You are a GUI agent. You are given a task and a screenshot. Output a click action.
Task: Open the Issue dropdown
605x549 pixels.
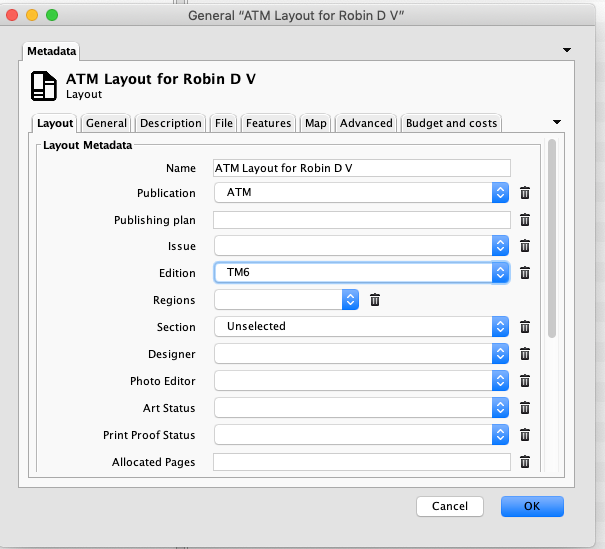pos(361,246)
